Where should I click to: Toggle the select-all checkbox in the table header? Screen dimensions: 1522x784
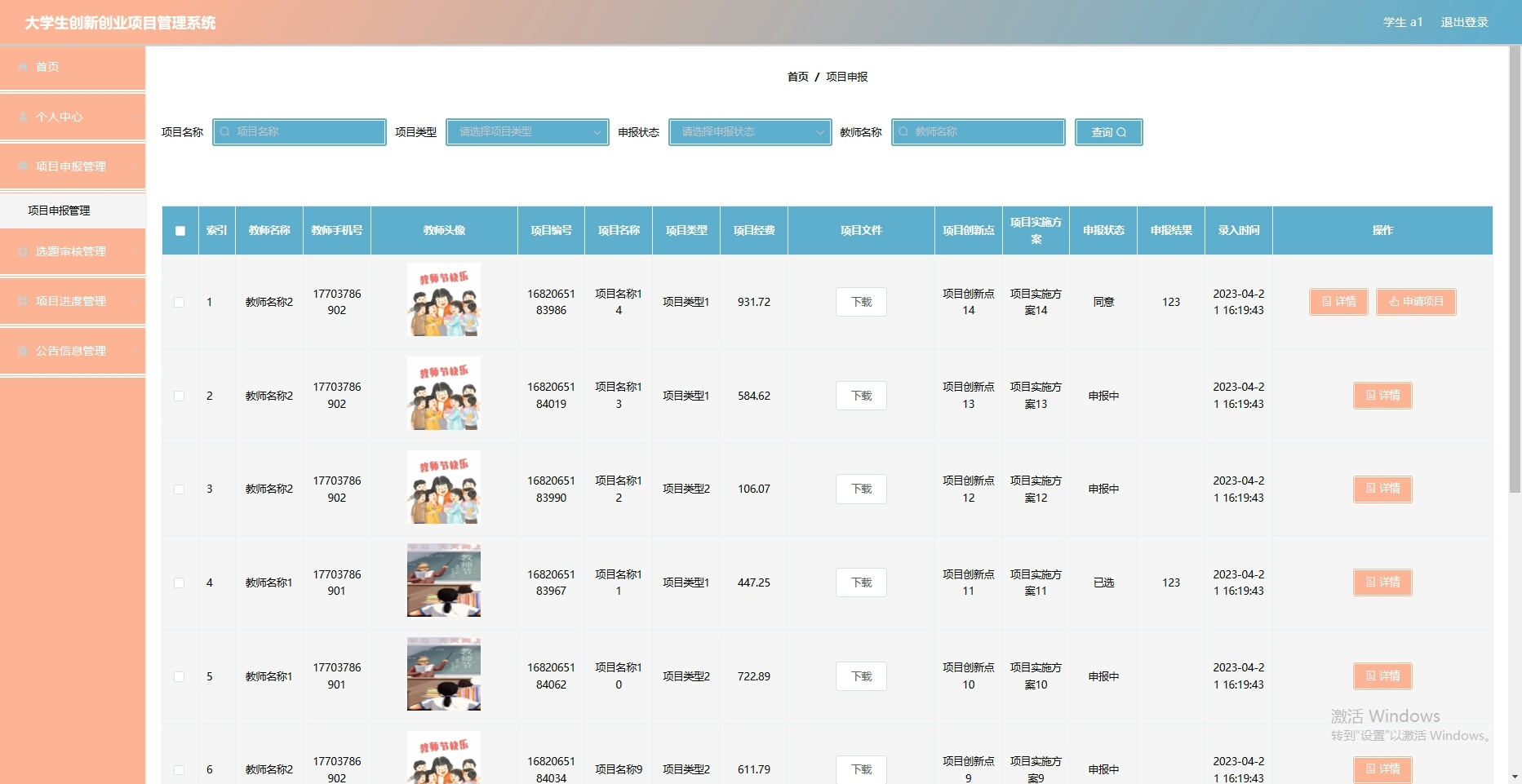tap(180, 231)
